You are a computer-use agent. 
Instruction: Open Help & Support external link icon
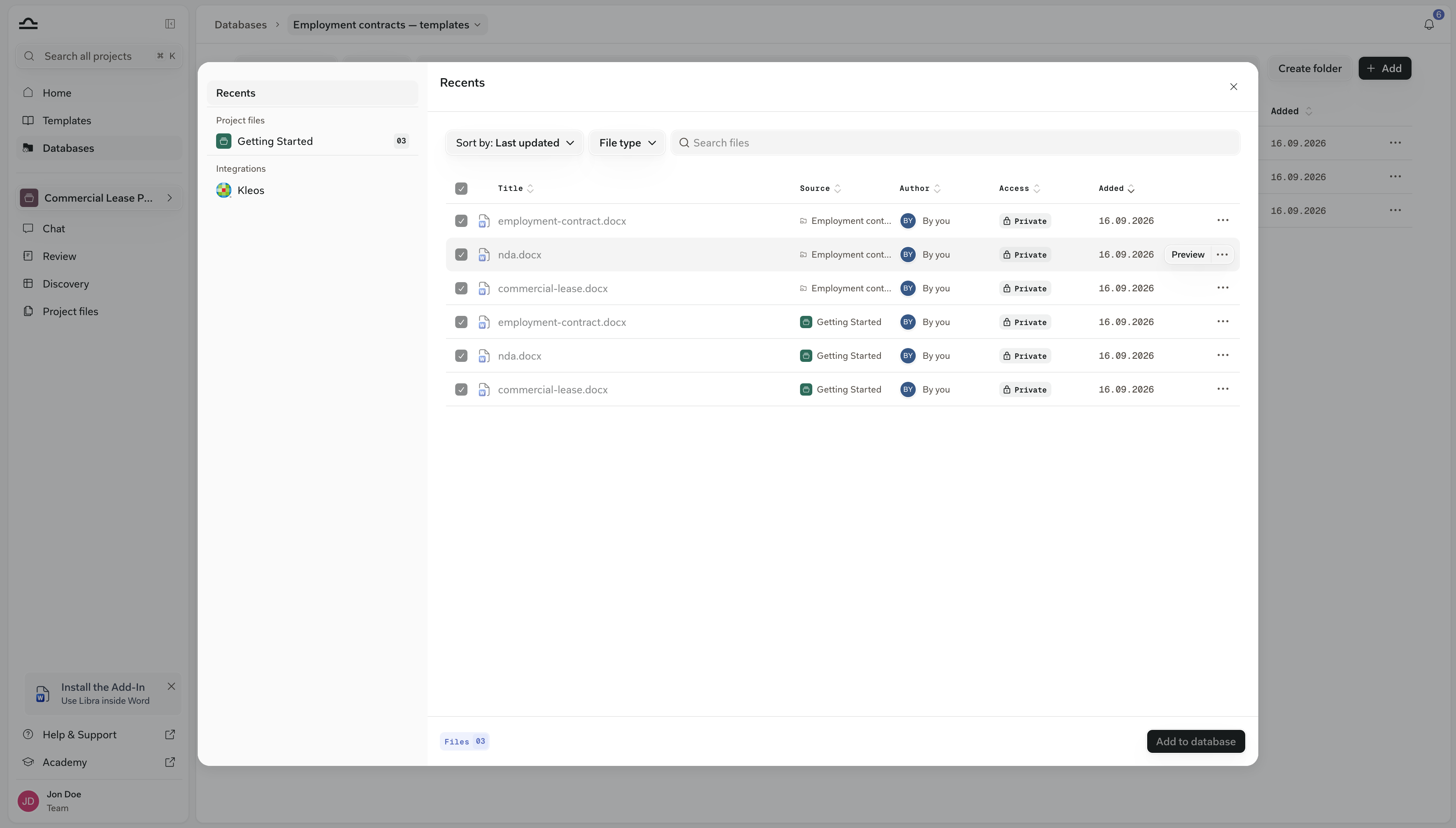(x=170, y=735)
